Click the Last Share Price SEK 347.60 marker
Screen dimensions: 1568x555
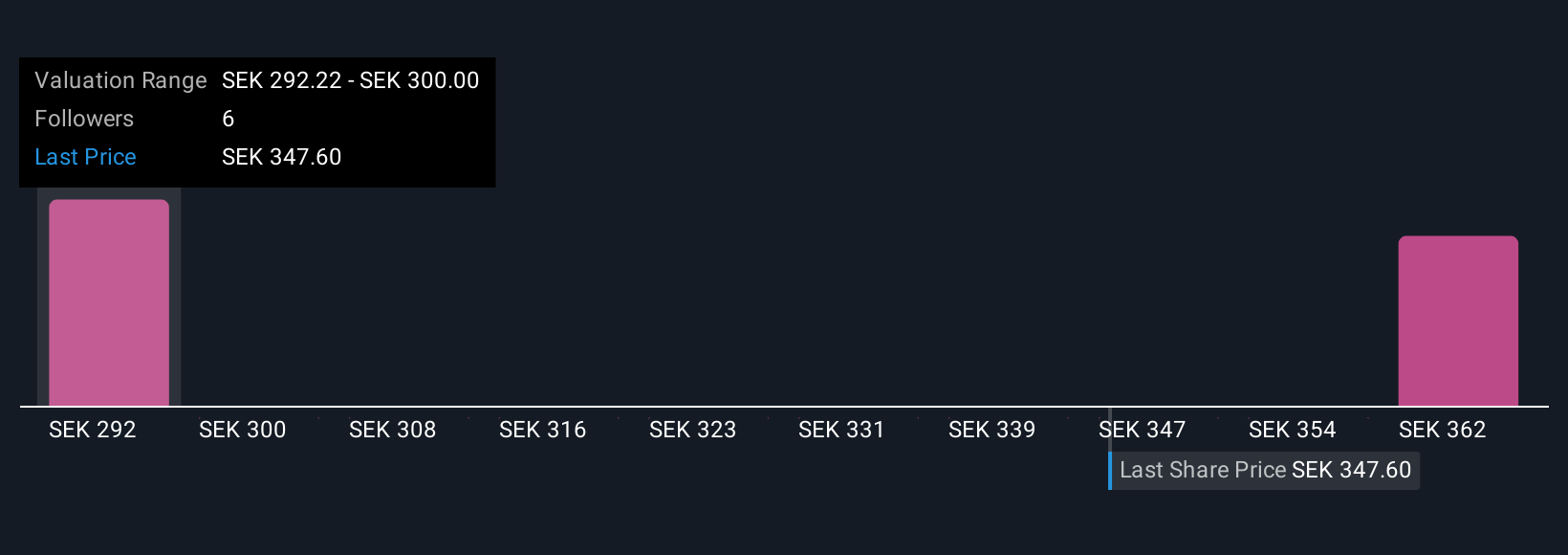(x=1264, y=471)
